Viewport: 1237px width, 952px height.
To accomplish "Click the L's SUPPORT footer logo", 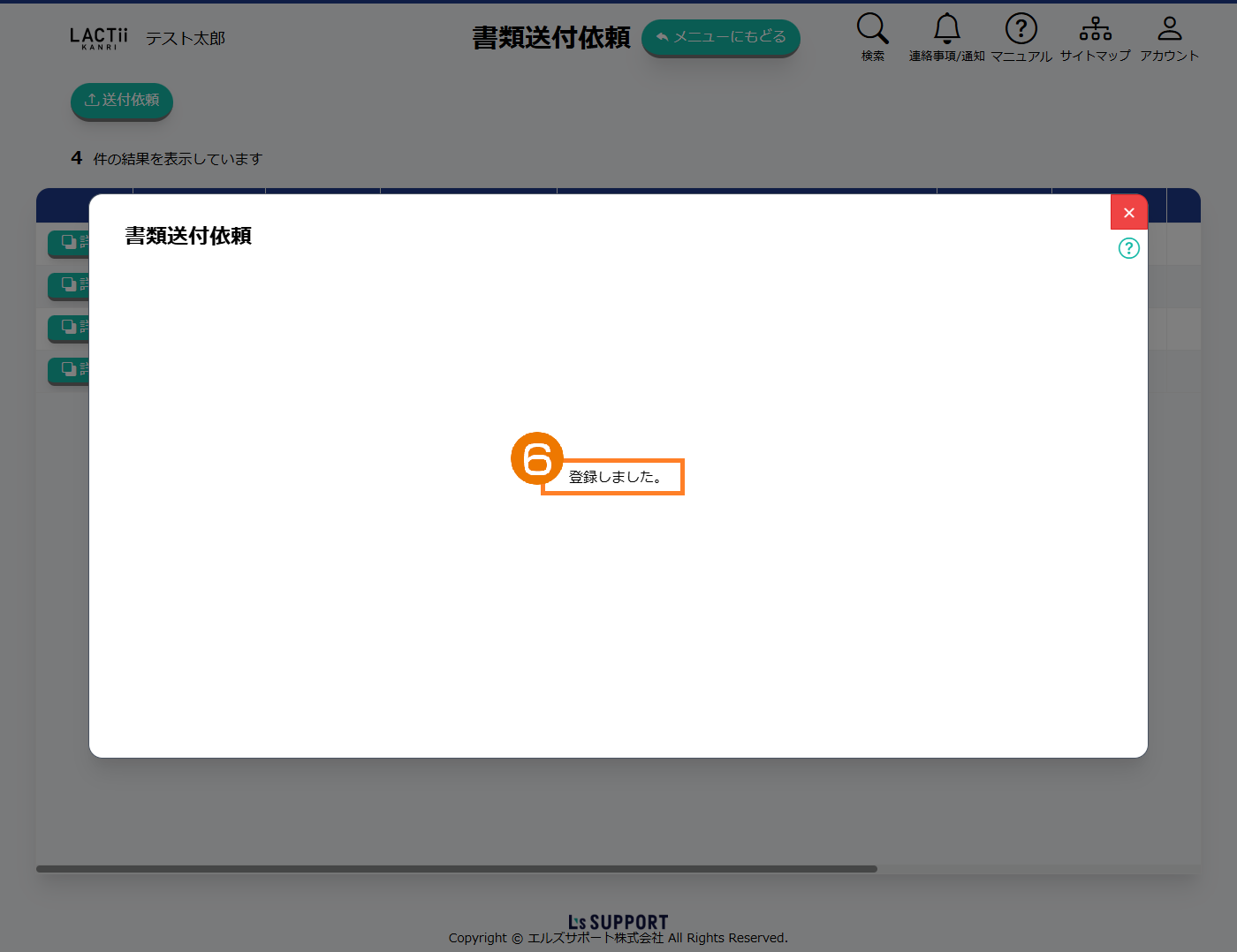I will click(x=618, y=922).
